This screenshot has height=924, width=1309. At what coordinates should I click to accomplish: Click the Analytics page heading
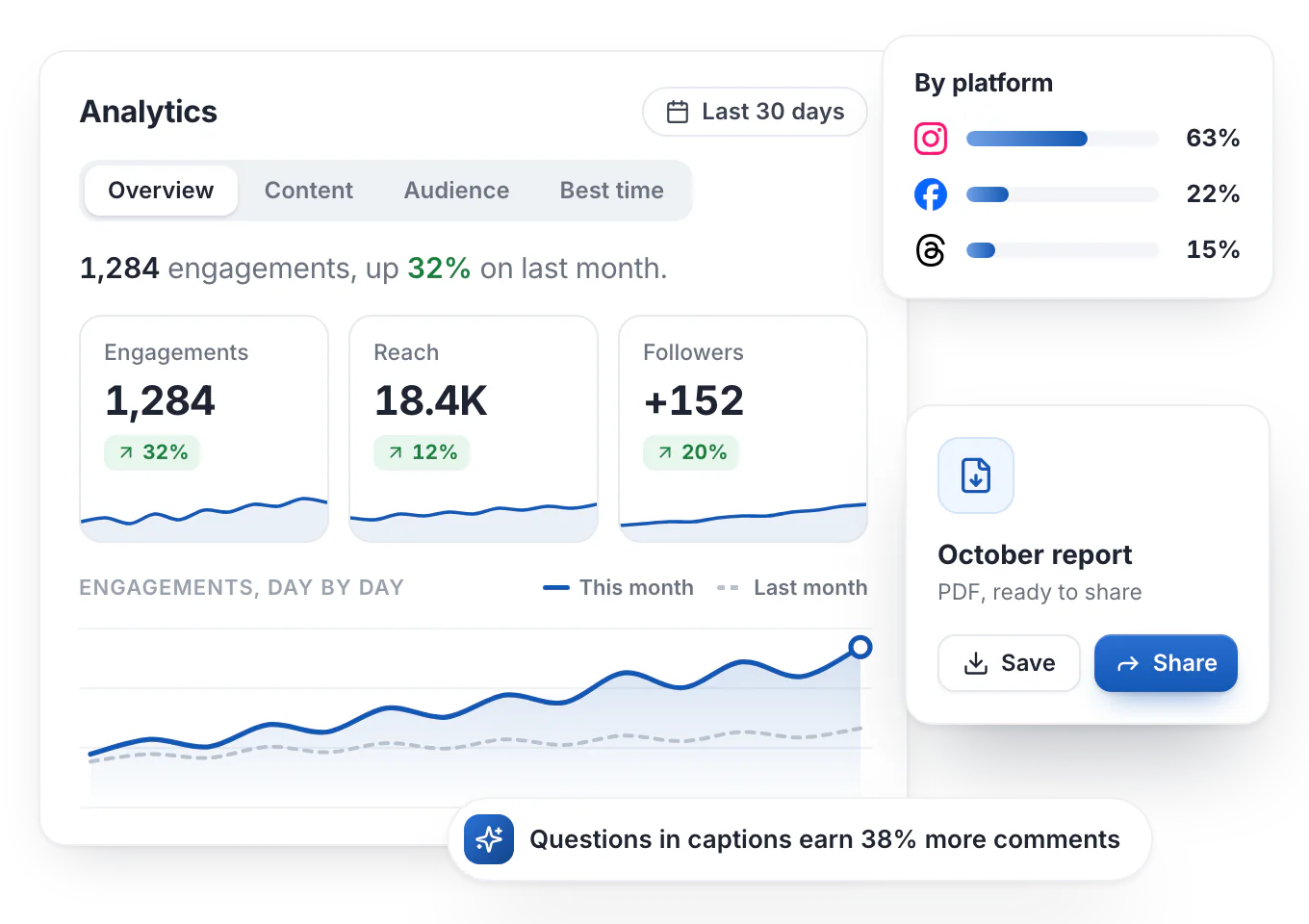pos(148,112)
